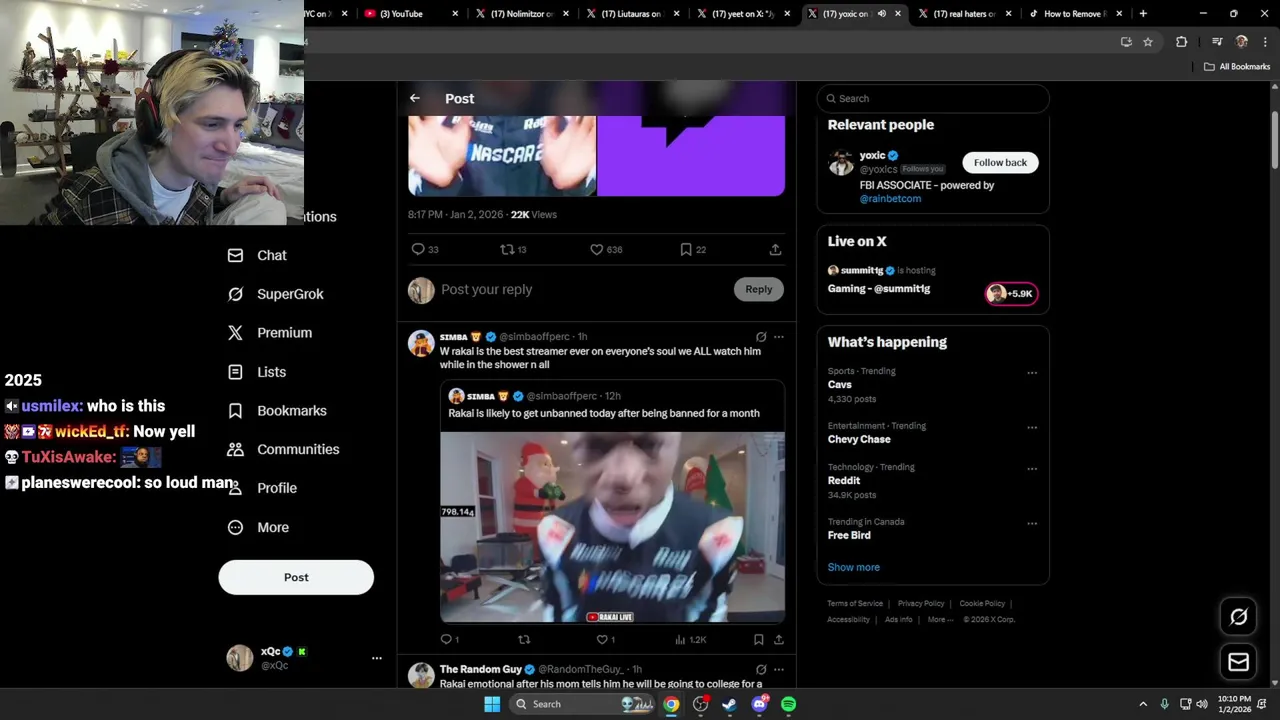This screenshot has height=720, width=1280.
Task: Open the NASCAR jacket image of main post
Action: click(502, 155)
